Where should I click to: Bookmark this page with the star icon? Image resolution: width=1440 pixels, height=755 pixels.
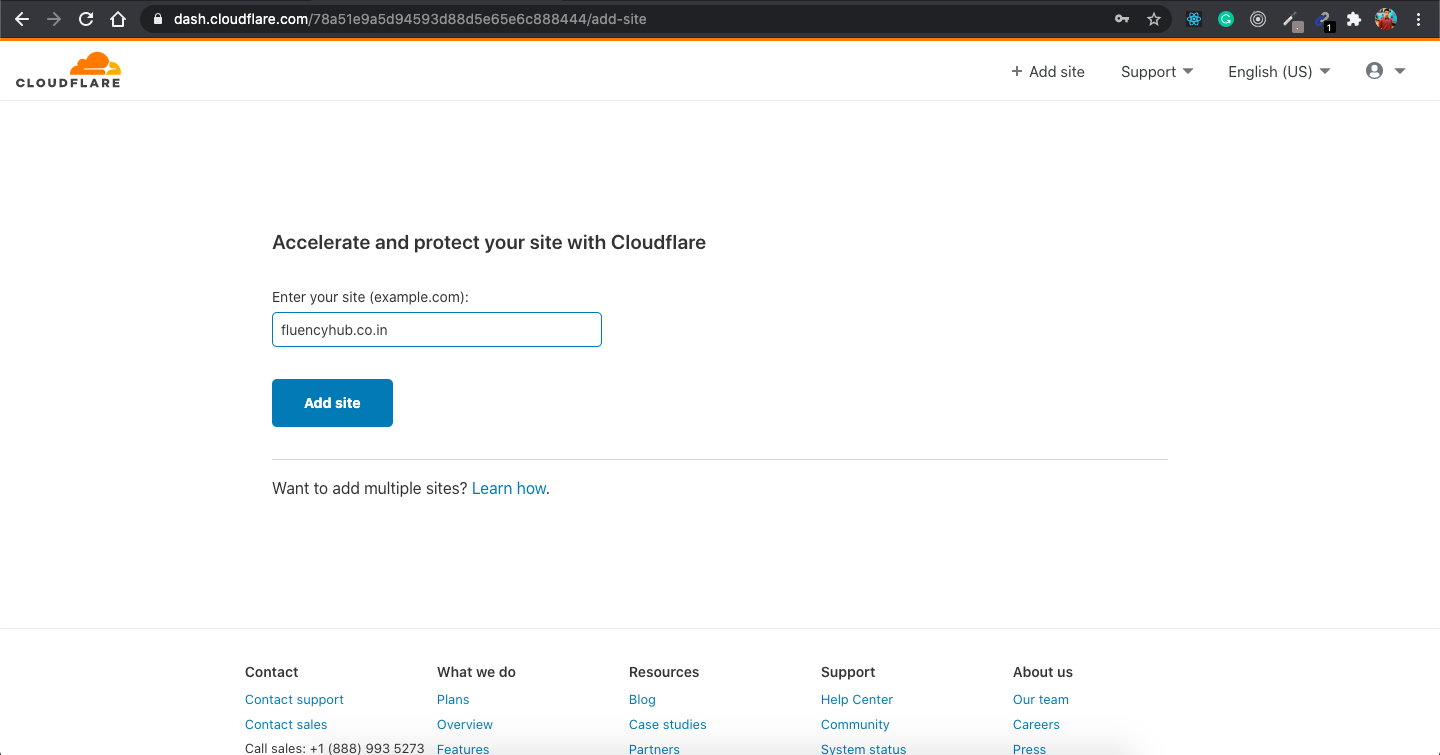[1154, 19]
